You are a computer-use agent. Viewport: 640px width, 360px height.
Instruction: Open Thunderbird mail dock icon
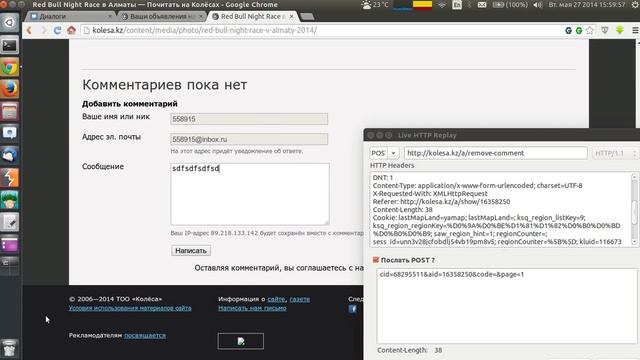(9, 155)
